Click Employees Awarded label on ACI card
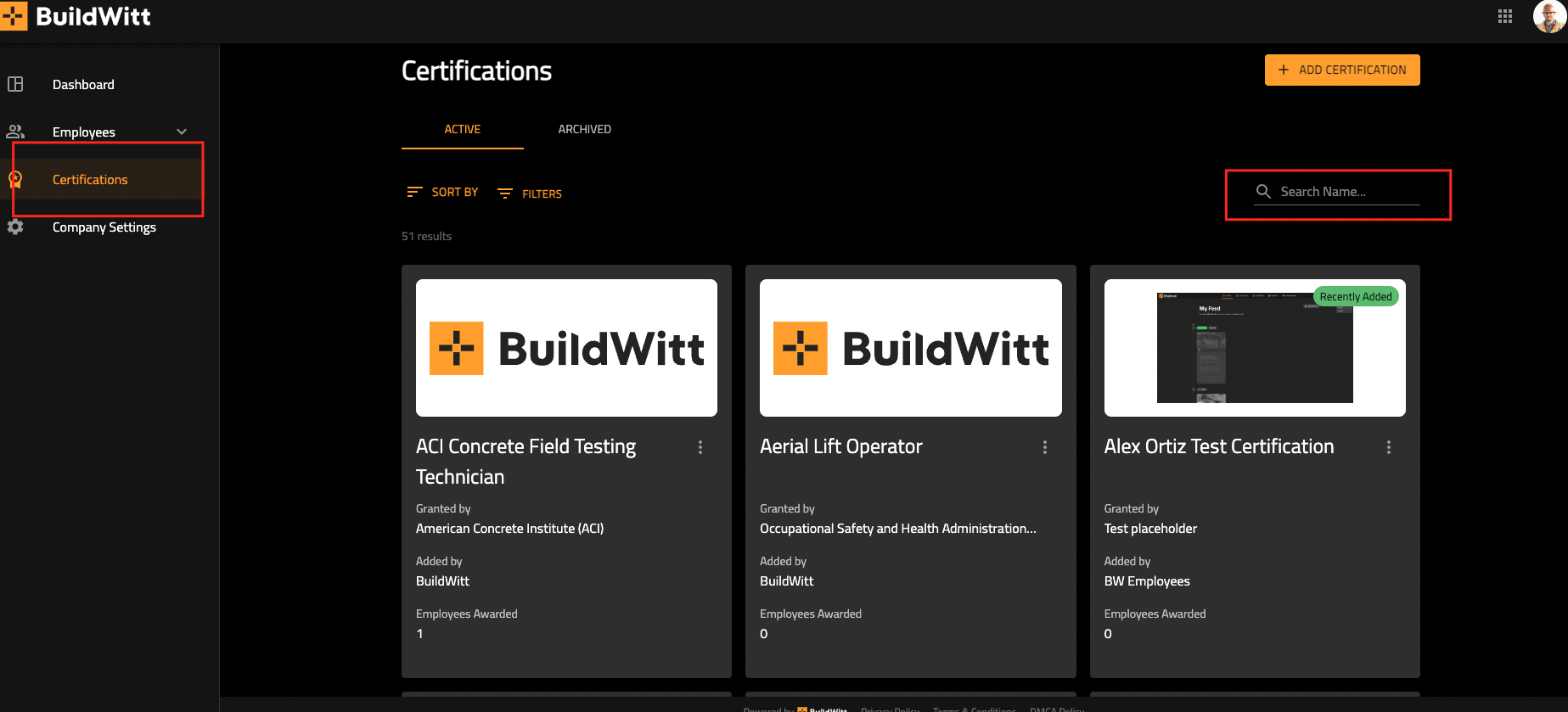Screen dimensions: 1568x712 pyautogui.click(x=467, y=614)
